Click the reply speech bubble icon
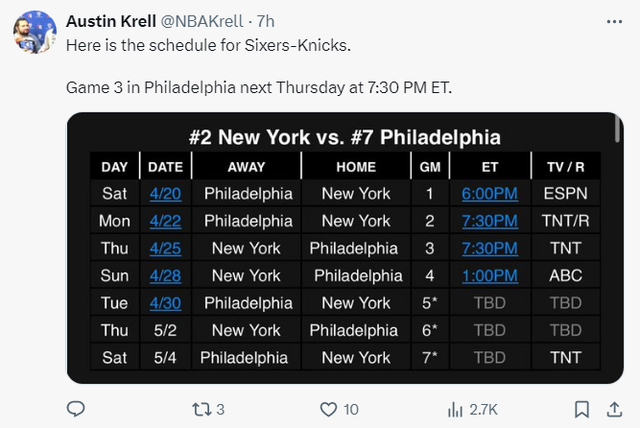The image size is (640, 428). pyautogui.click(x=76, y=408)
